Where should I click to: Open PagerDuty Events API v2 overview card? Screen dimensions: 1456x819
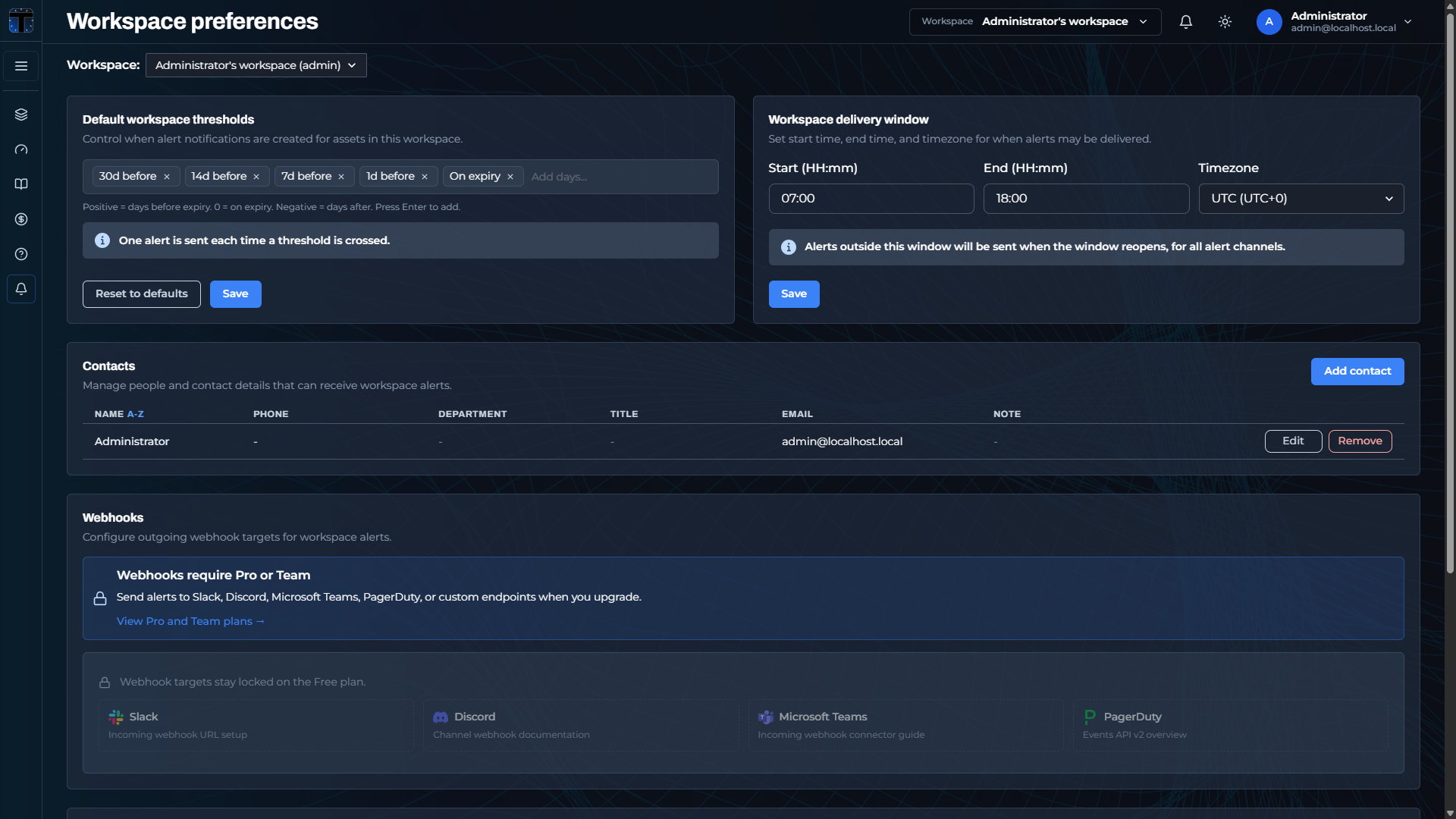coord(1230,726)
